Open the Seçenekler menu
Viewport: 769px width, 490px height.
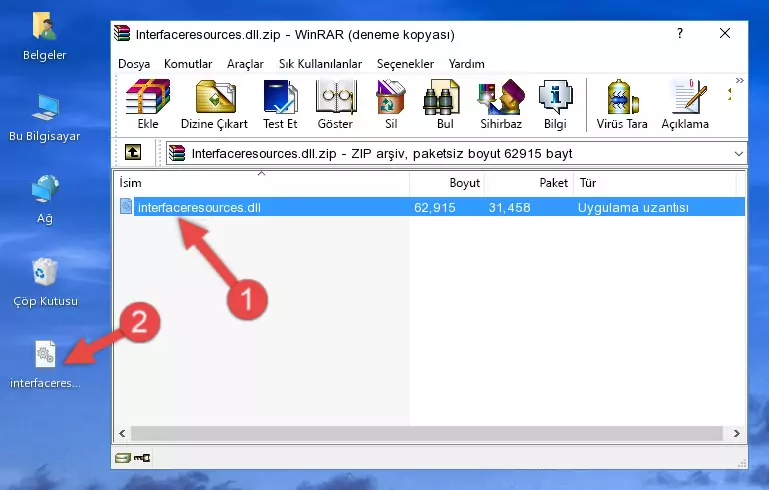[405, 64]
